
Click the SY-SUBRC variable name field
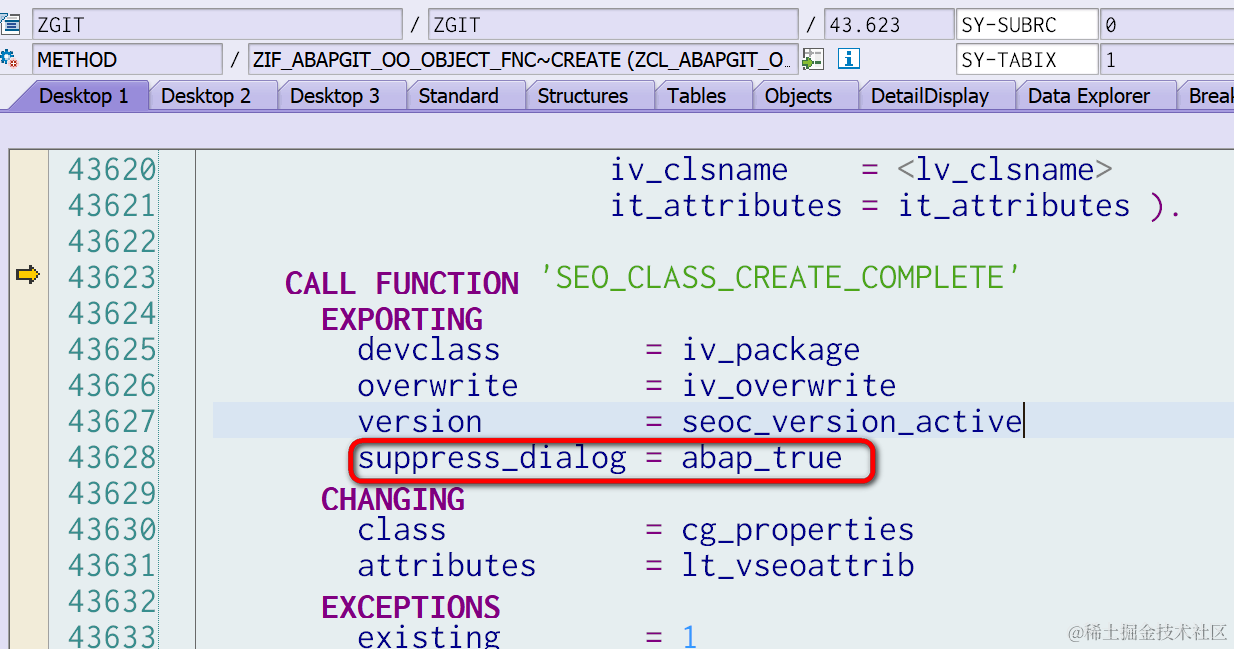pos(1027,25)
